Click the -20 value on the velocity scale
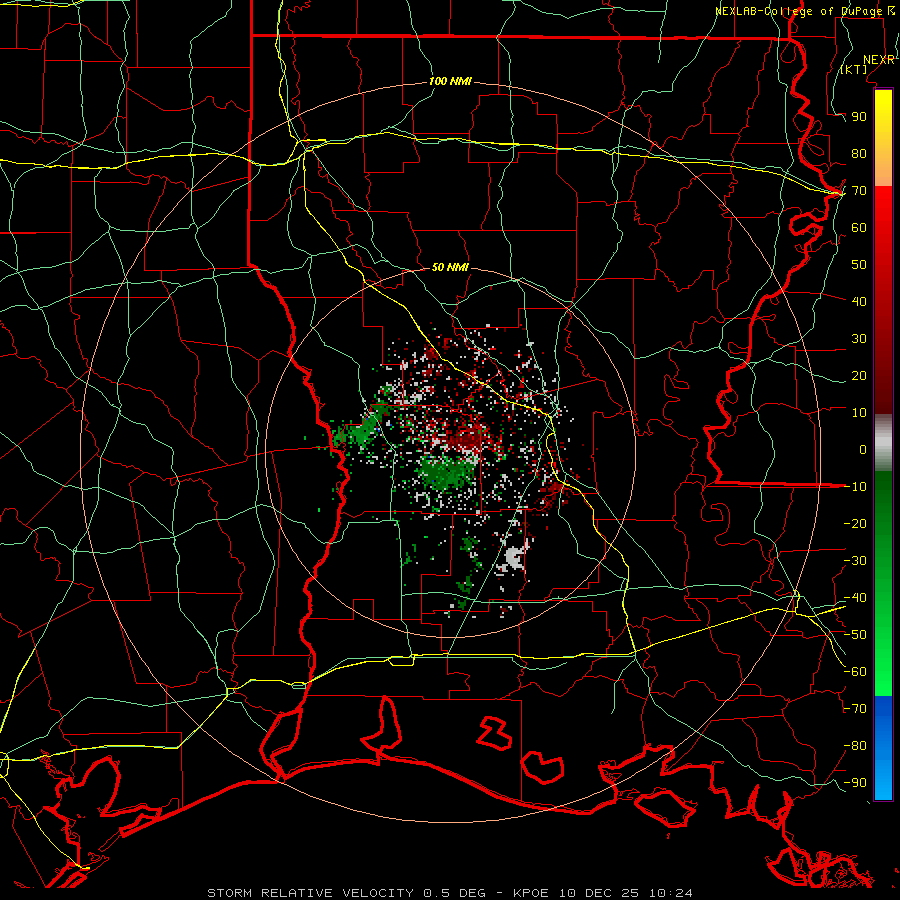The image size is (900, 900). pos(855,523)
